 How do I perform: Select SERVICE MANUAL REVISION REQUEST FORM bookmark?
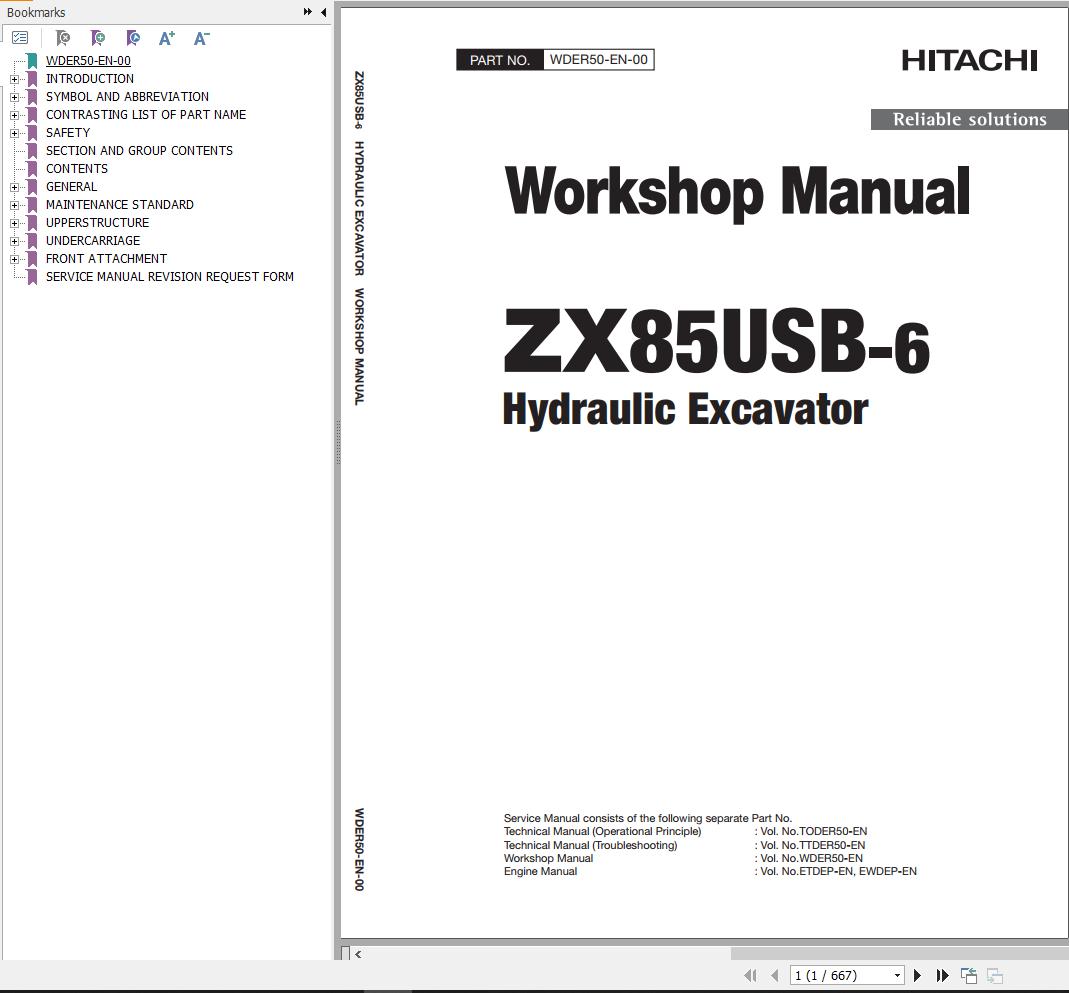pos(170,277)
